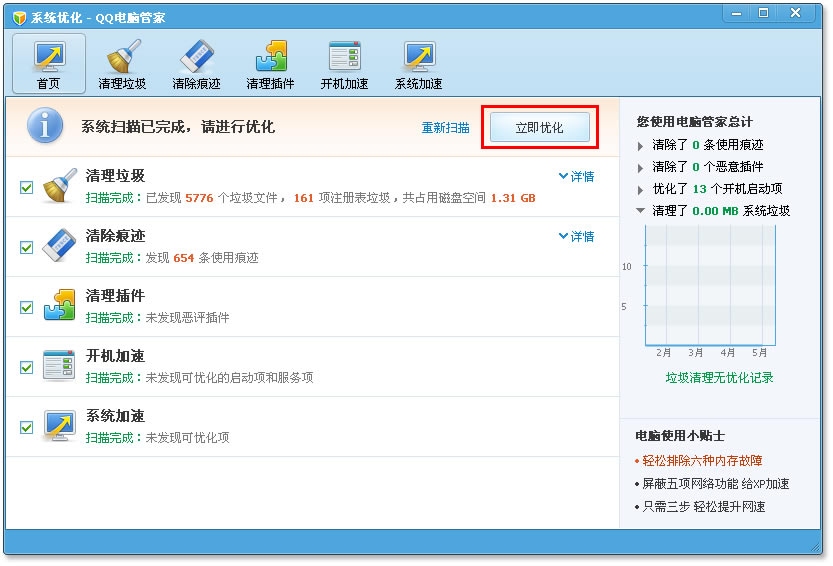This screenshot has height=566, width=833.
Task: Open the 系统加速 monitor toolbar icon
Action: 419,64
